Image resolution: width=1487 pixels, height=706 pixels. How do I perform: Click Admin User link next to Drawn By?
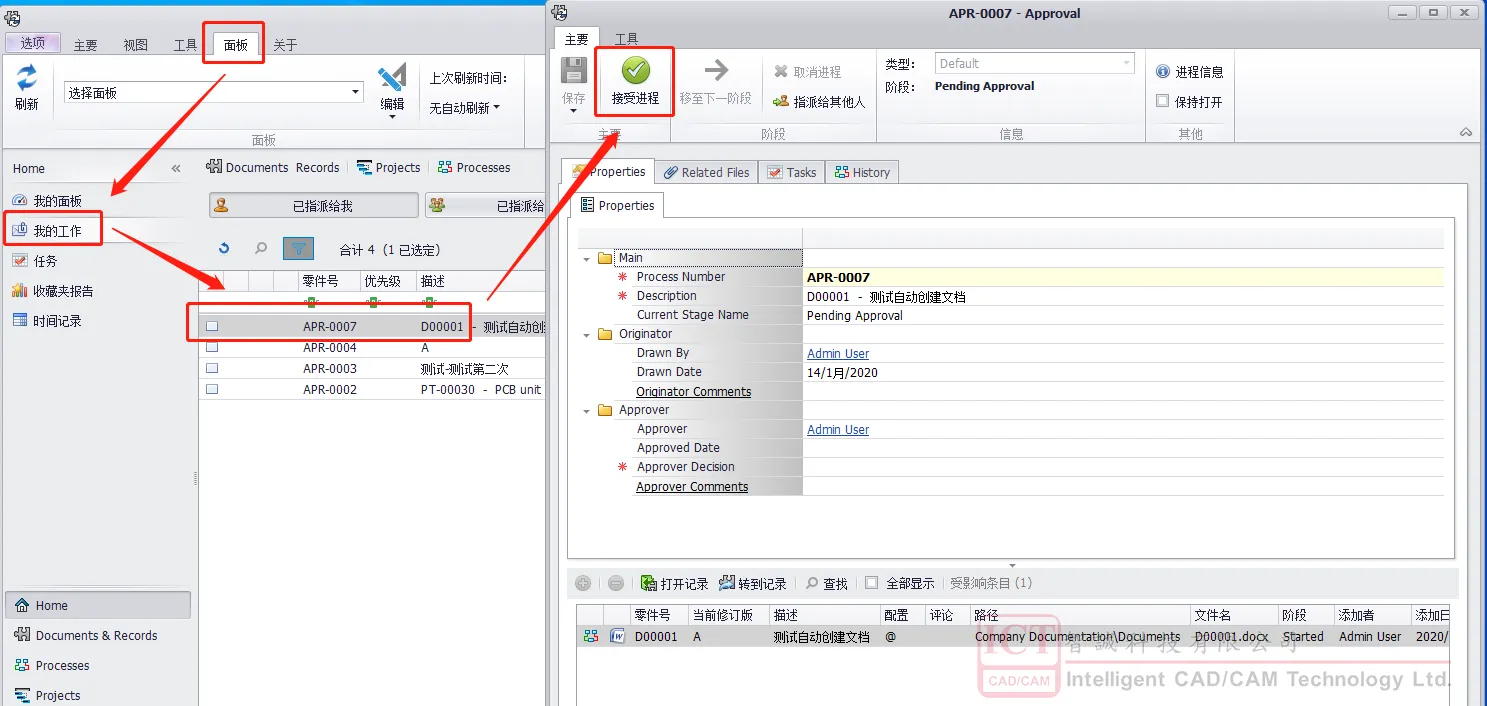tap(838, 354)
